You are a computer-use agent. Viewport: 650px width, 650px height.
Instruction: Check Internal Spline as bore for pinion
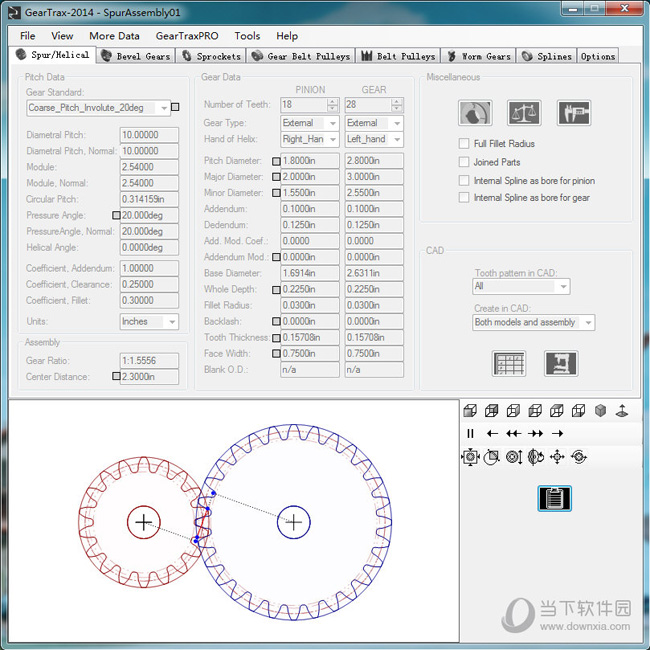pyautogui.click(x=464, y=180)
